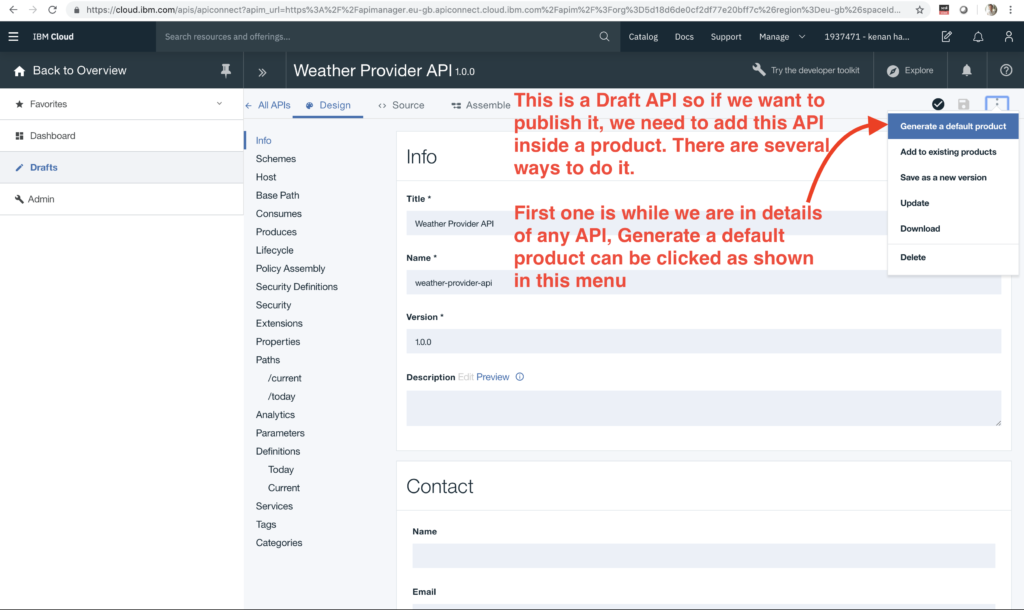Choose Save as a new version
Screen dimensions: 1024x610
pyautogui.click(x=953, y=177)
